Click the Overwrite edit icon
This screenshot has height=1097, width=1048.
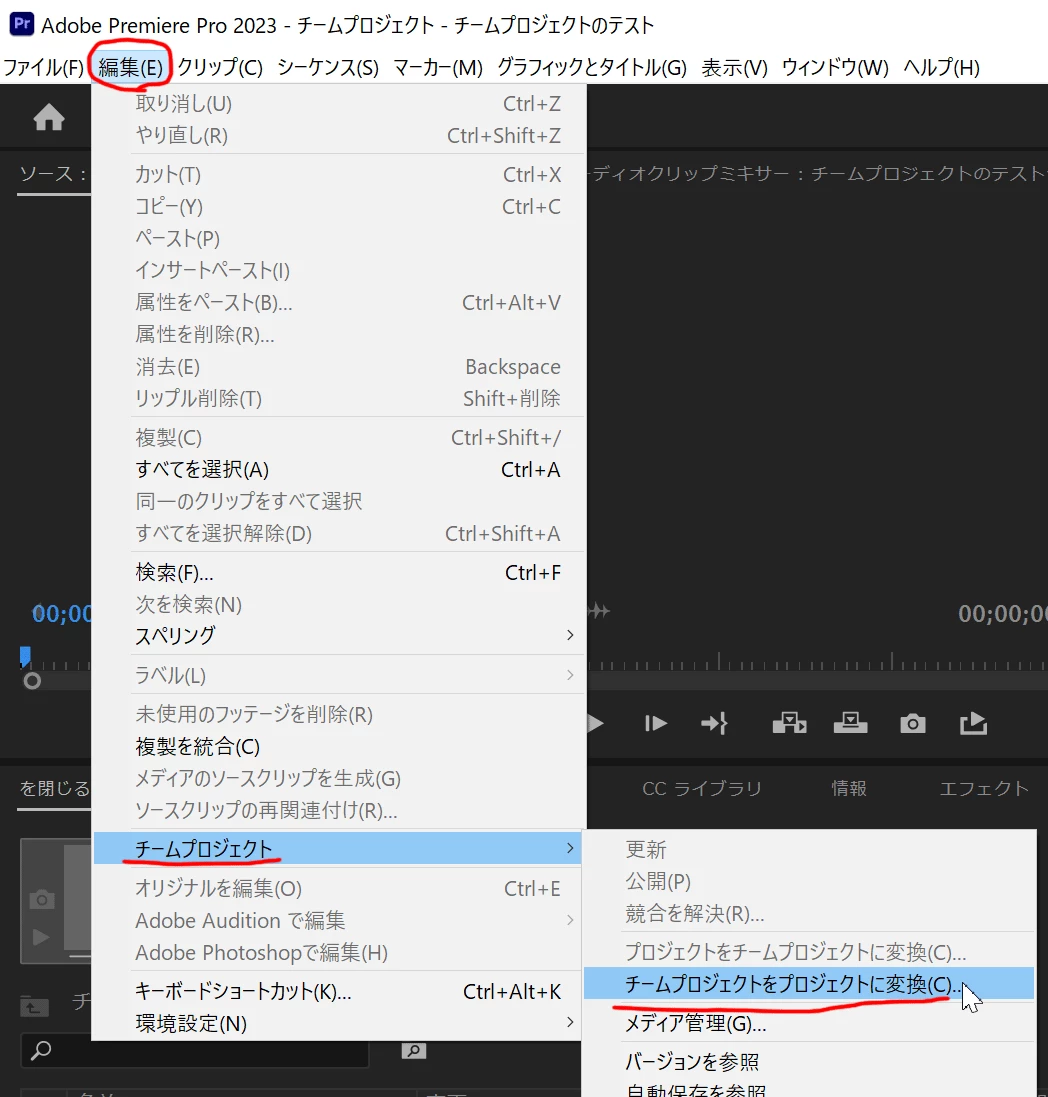(851, 723)
